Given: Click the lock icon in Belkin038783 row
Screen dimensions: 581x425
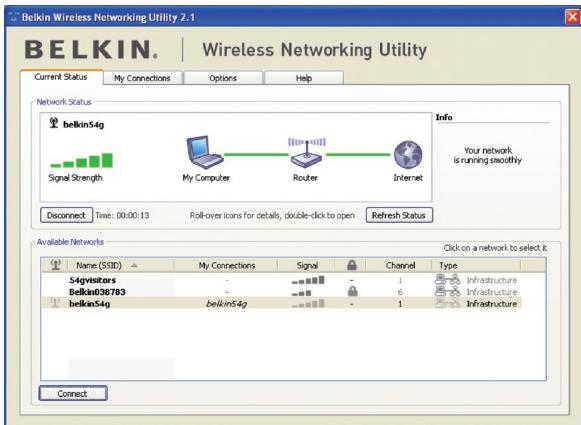Looking at the screenshot, I should pyautogui.click(x=352, y=291).
